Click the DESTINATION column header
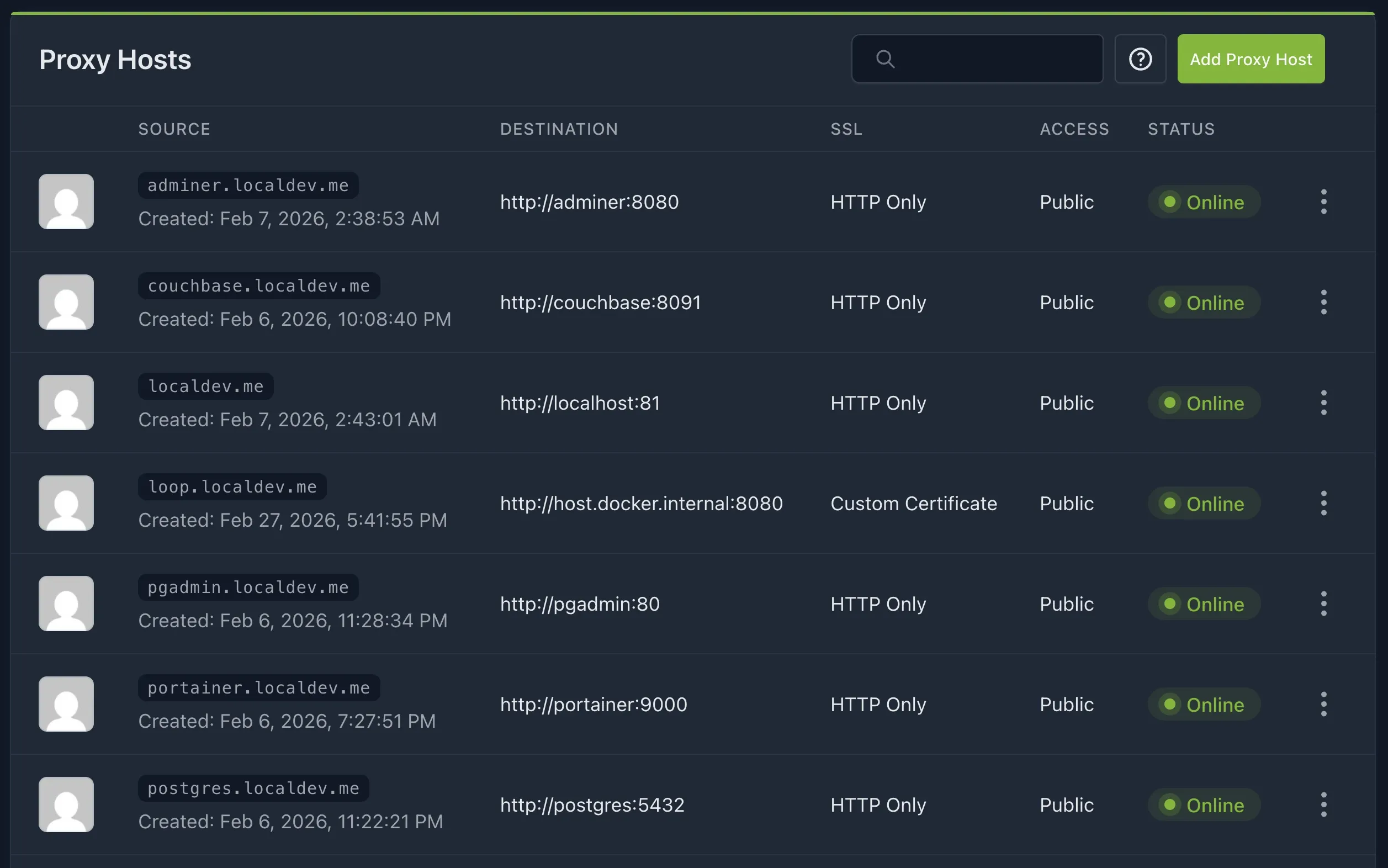The image size is (1388, 868). [x=559, y=129]
